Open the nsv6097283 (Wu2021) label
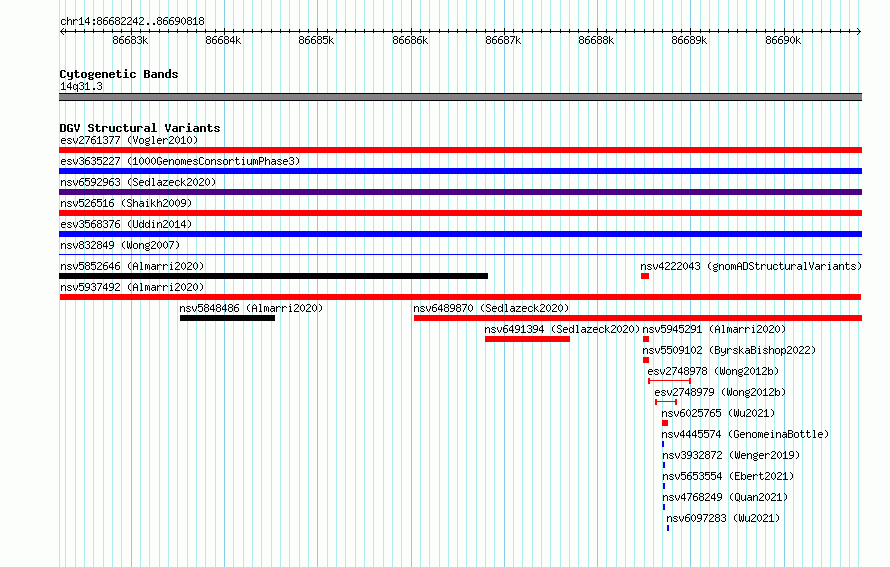The image size is (890, 567). coord(723,518)
